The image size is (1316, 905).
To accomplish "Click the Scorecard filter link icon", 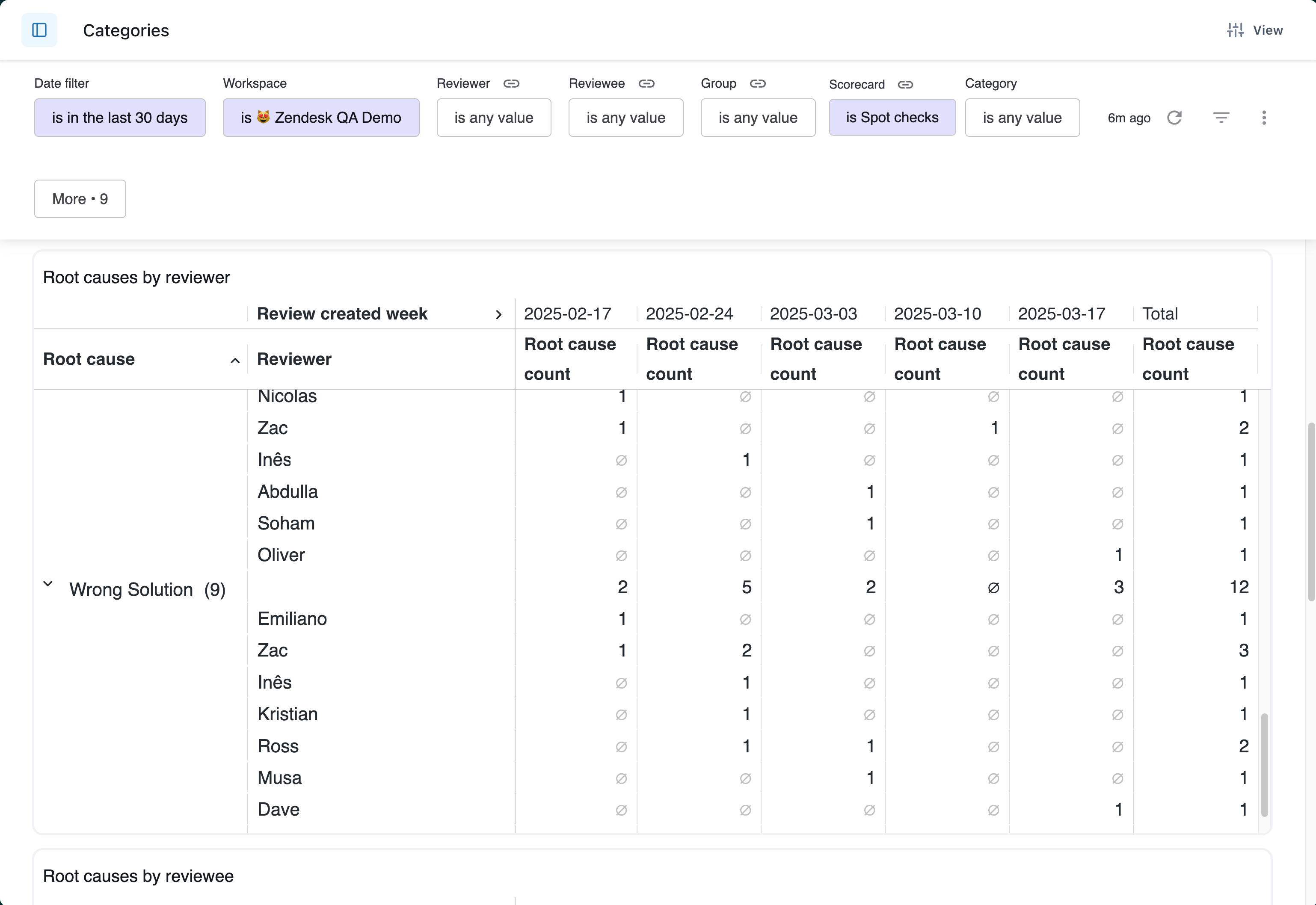I will [x=905, y=85].
